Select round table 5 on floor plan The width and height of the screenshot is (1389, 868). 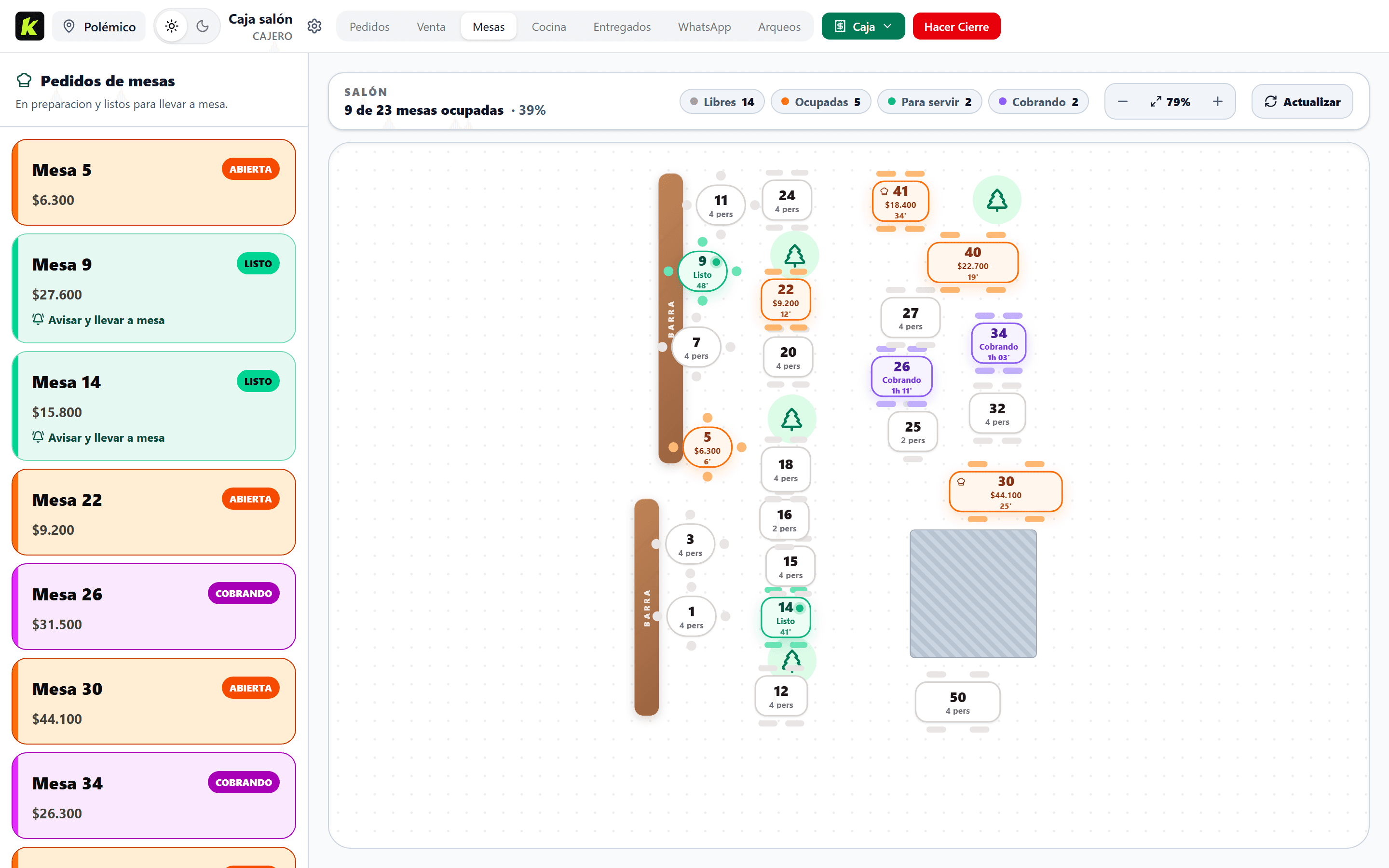[707, 447]
